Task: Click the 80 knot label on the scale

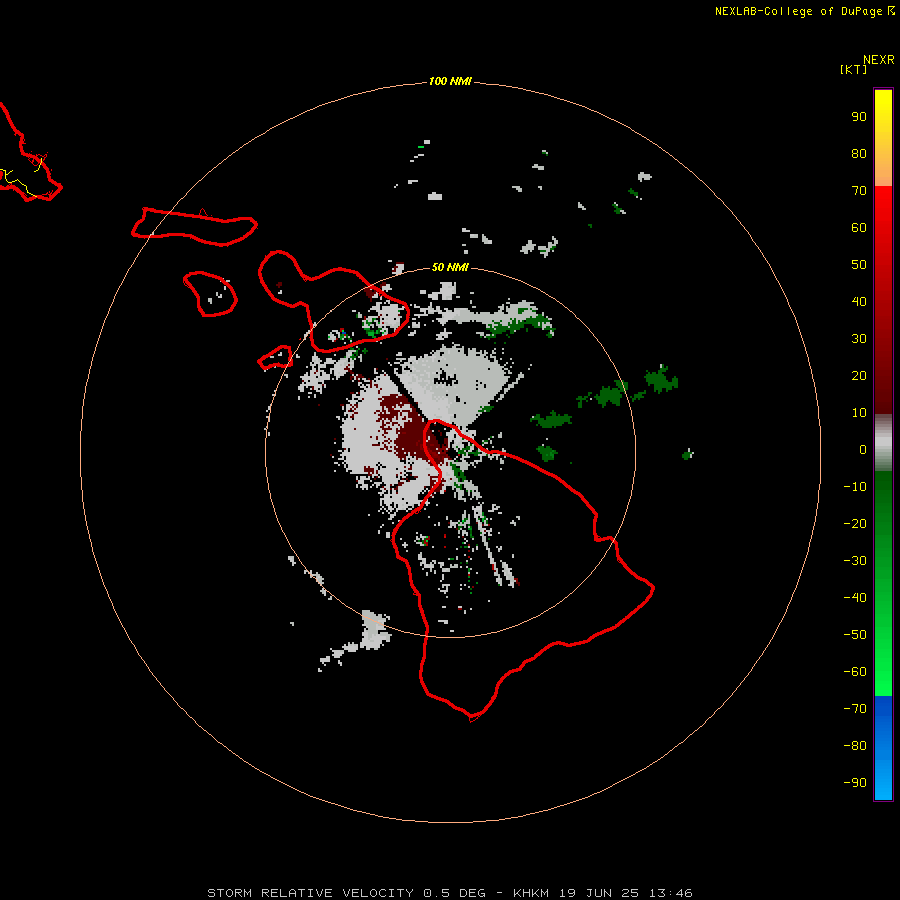Action: [x=859, y=153]
